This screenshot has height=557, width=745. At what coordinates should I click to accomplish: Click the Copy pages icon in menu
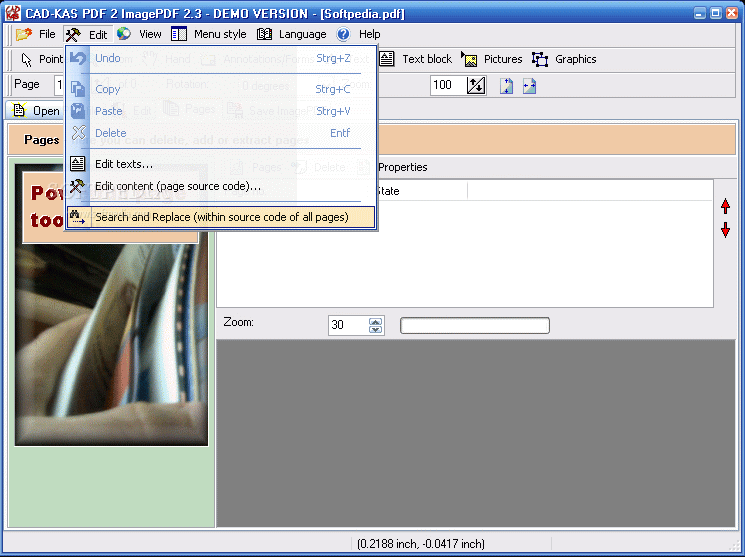78,89
